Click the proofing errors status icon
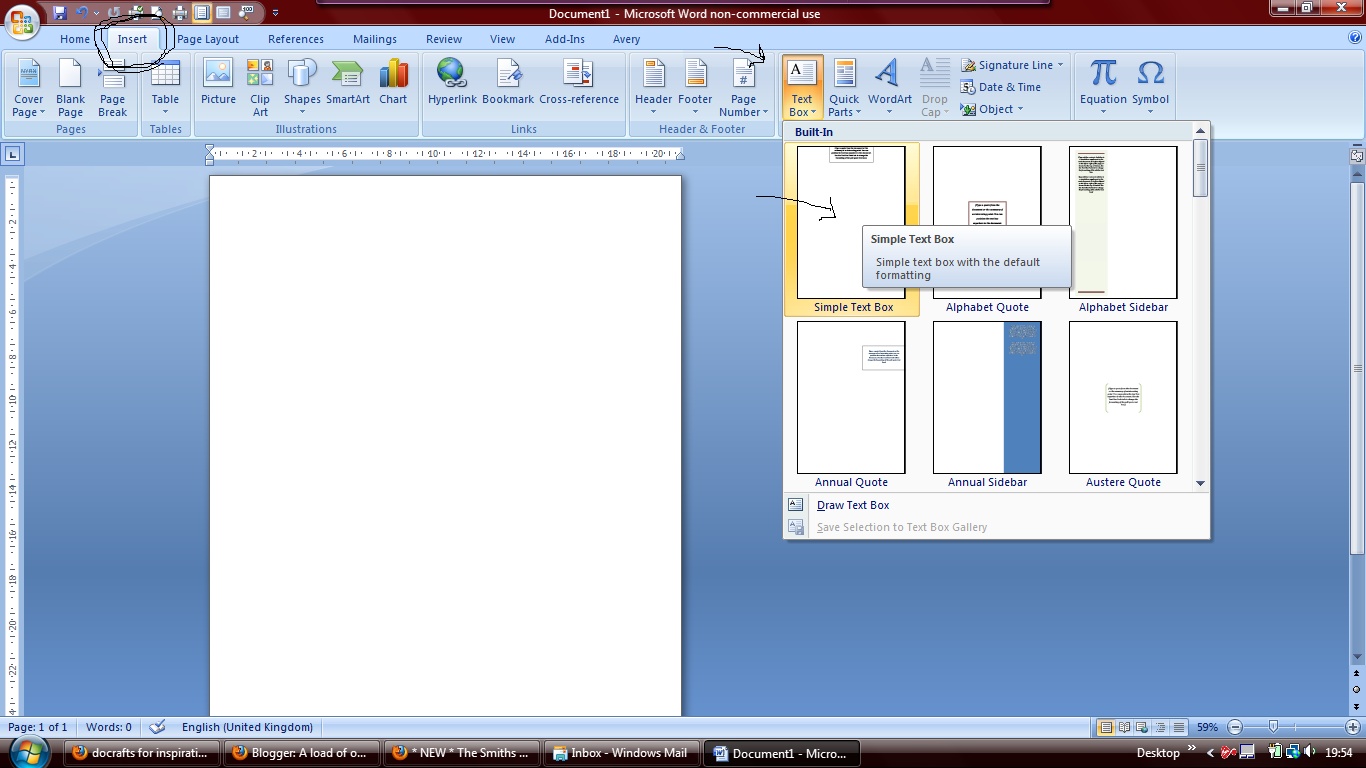 coord(156,727)
